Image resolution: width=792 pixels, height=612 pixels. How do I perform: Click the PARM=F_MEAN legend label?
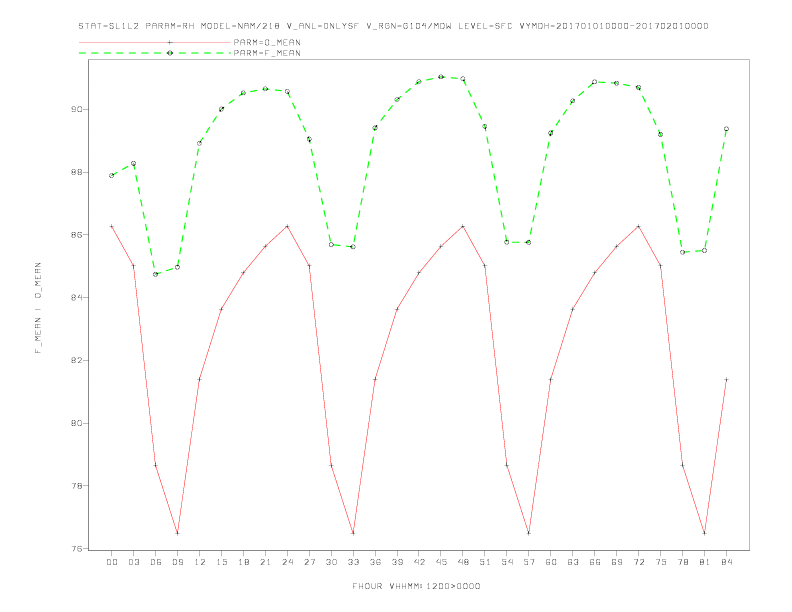[267, 53]
